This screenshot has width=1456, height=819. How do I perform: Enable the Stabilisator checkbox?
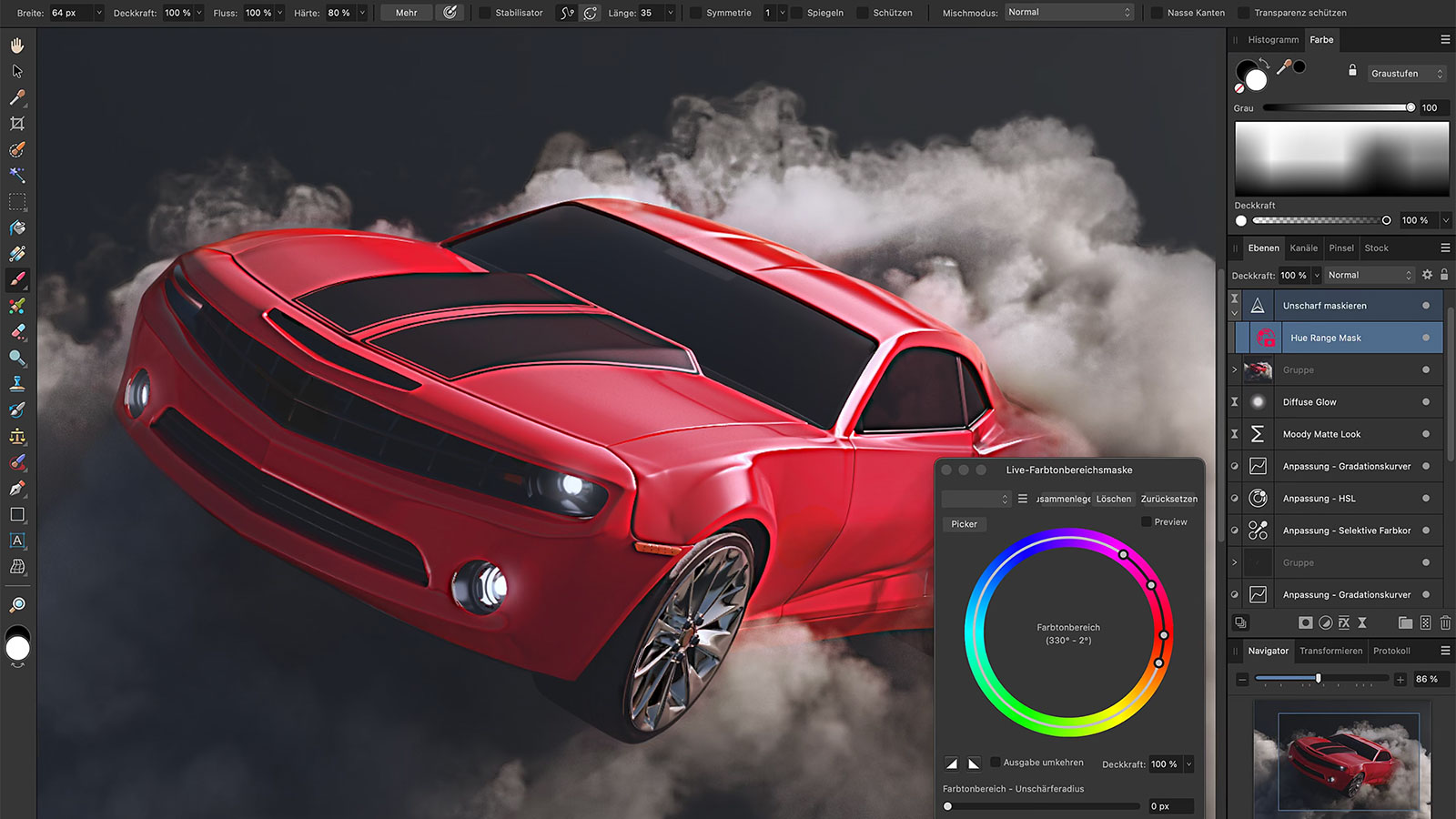[485, 13]
